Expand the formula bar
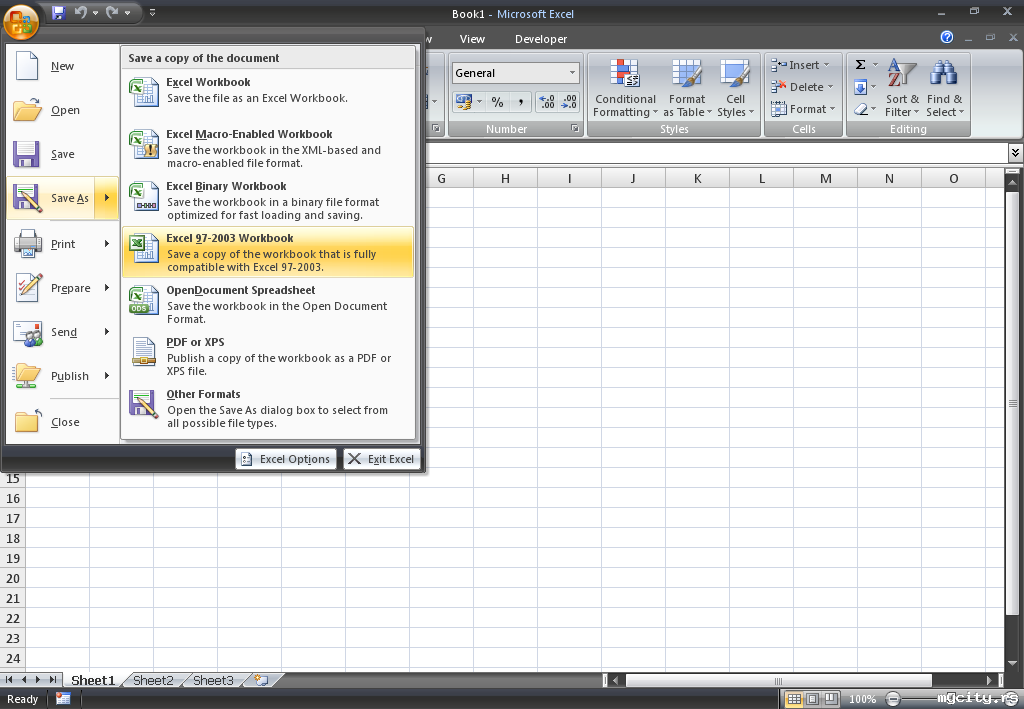 tap(1015, 153)
